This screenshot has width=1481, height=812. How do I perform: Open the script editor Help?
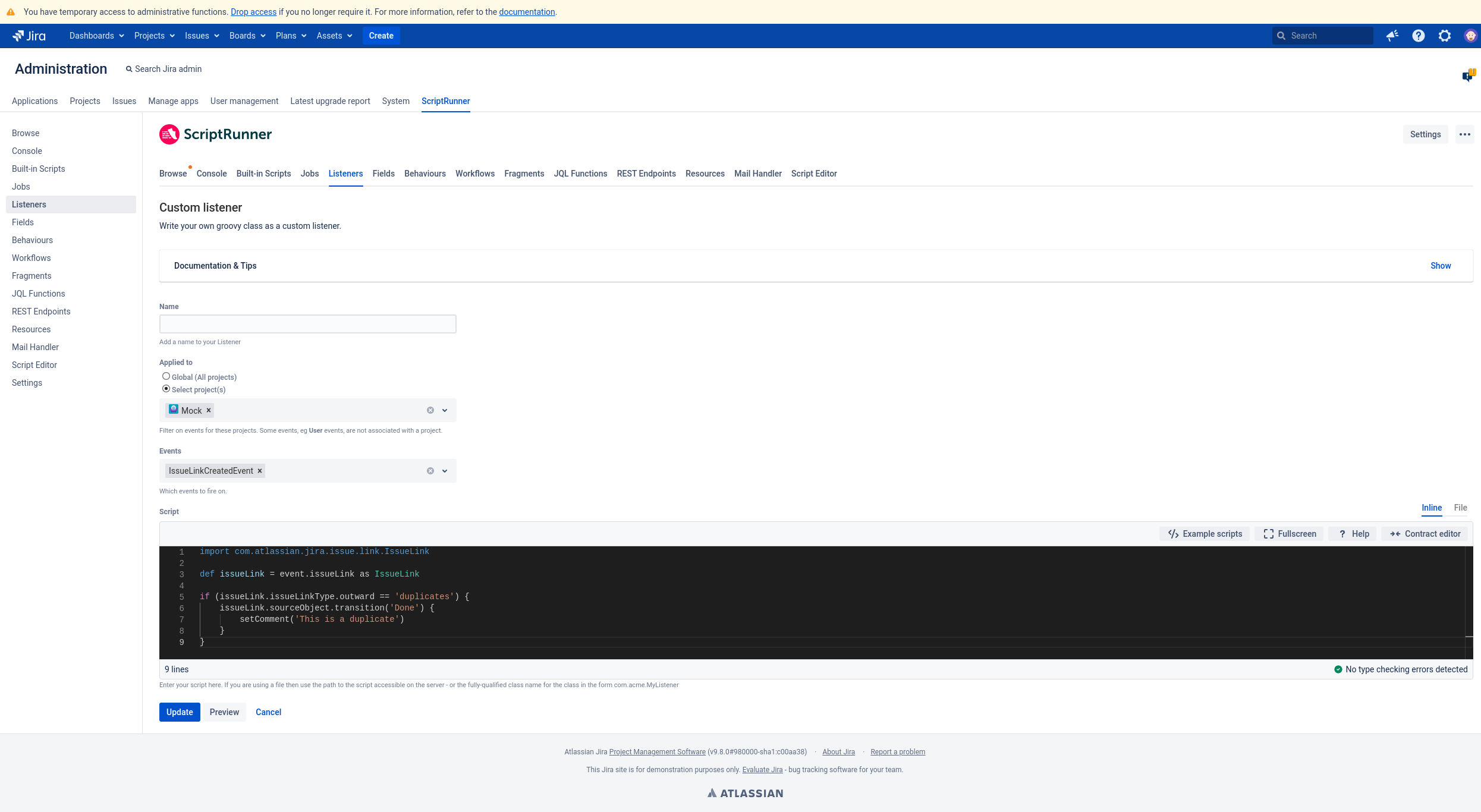[1352, 533]
